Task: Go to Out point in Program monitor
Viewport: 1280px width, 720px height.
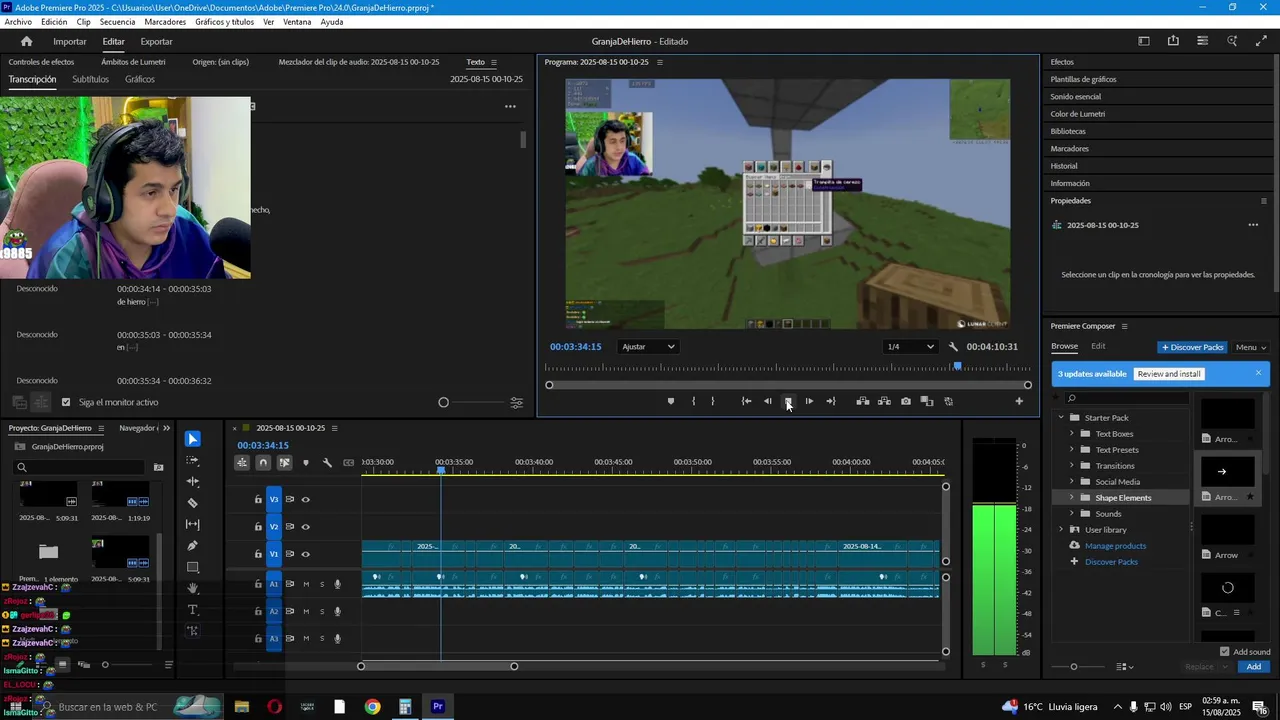Action: pyautogui.click(x=830, y=401)
